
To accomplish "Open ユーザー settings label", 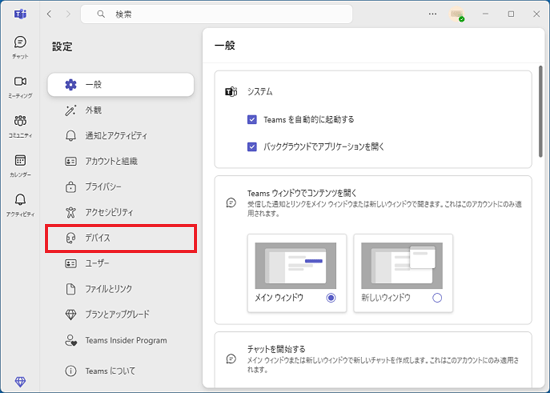I will pos(97,263).
